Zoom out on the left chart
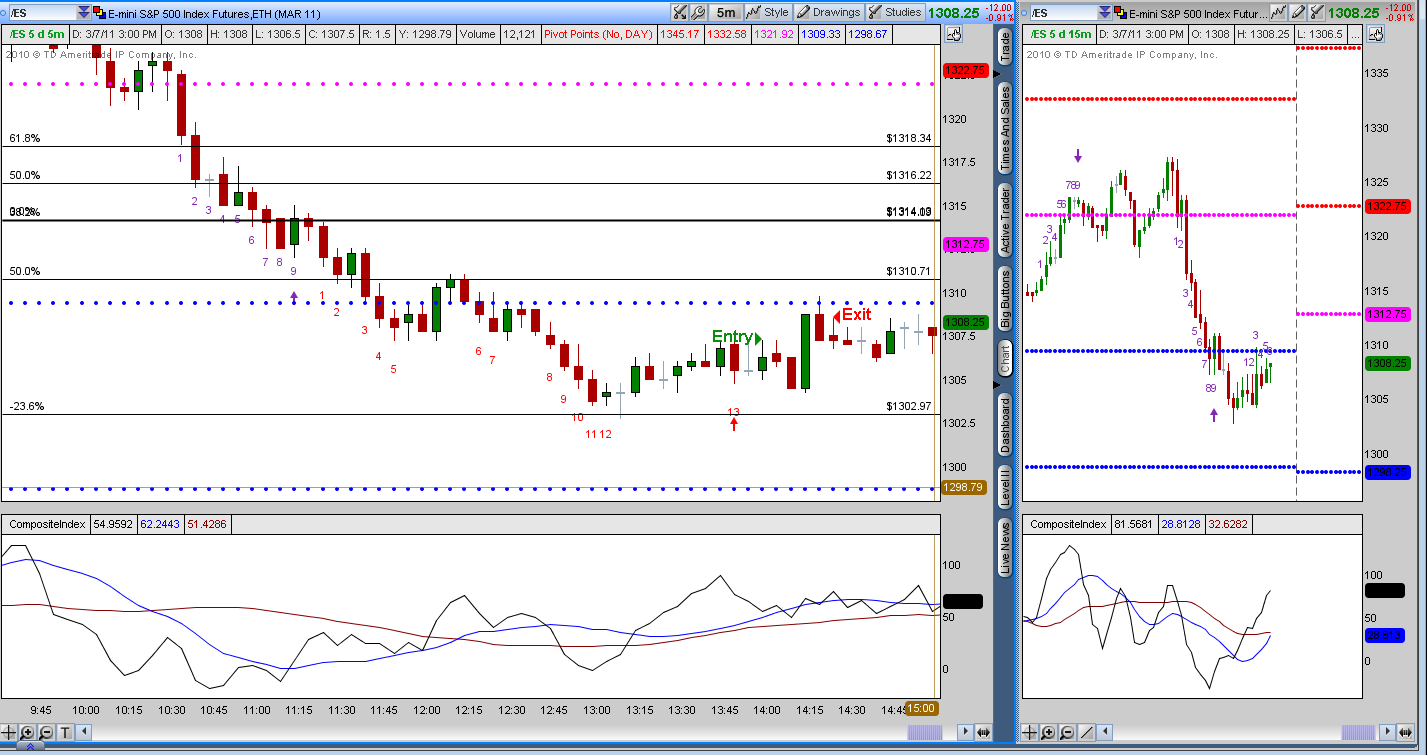The image size is (1427, 755). [x=45, y=732]
